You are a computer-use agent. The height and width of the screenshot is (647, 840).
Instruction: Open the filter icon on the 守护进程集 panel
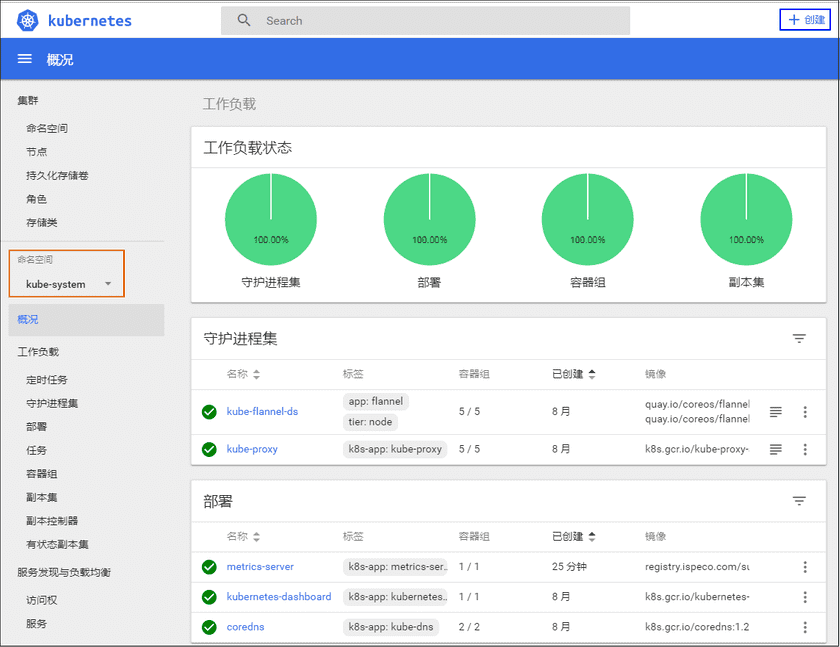pyautogui.click(x=799, y=338)
